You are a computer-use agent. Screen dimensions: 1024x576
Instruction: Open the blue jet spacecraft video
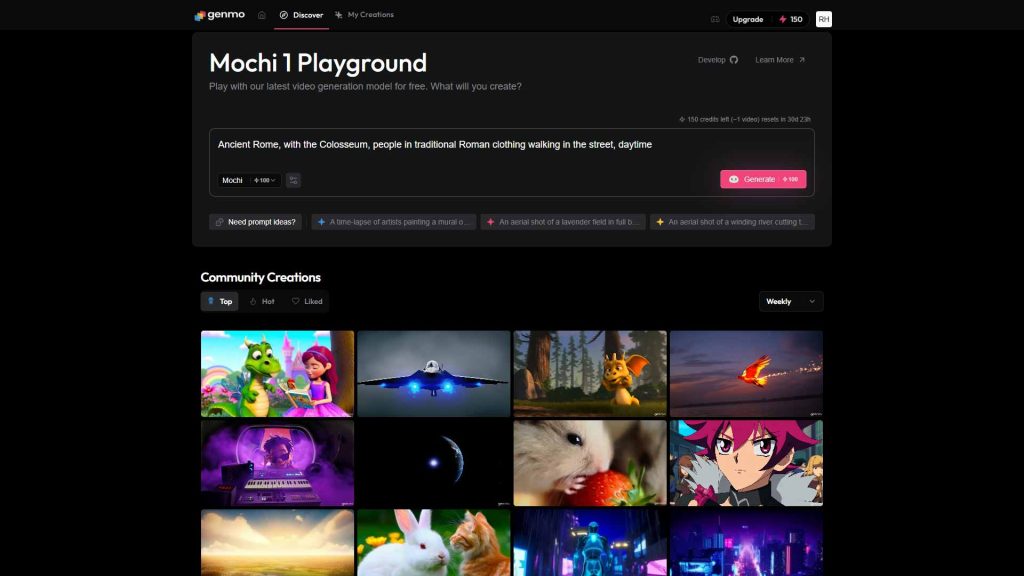pyautogui.click(x=434, y=374)
